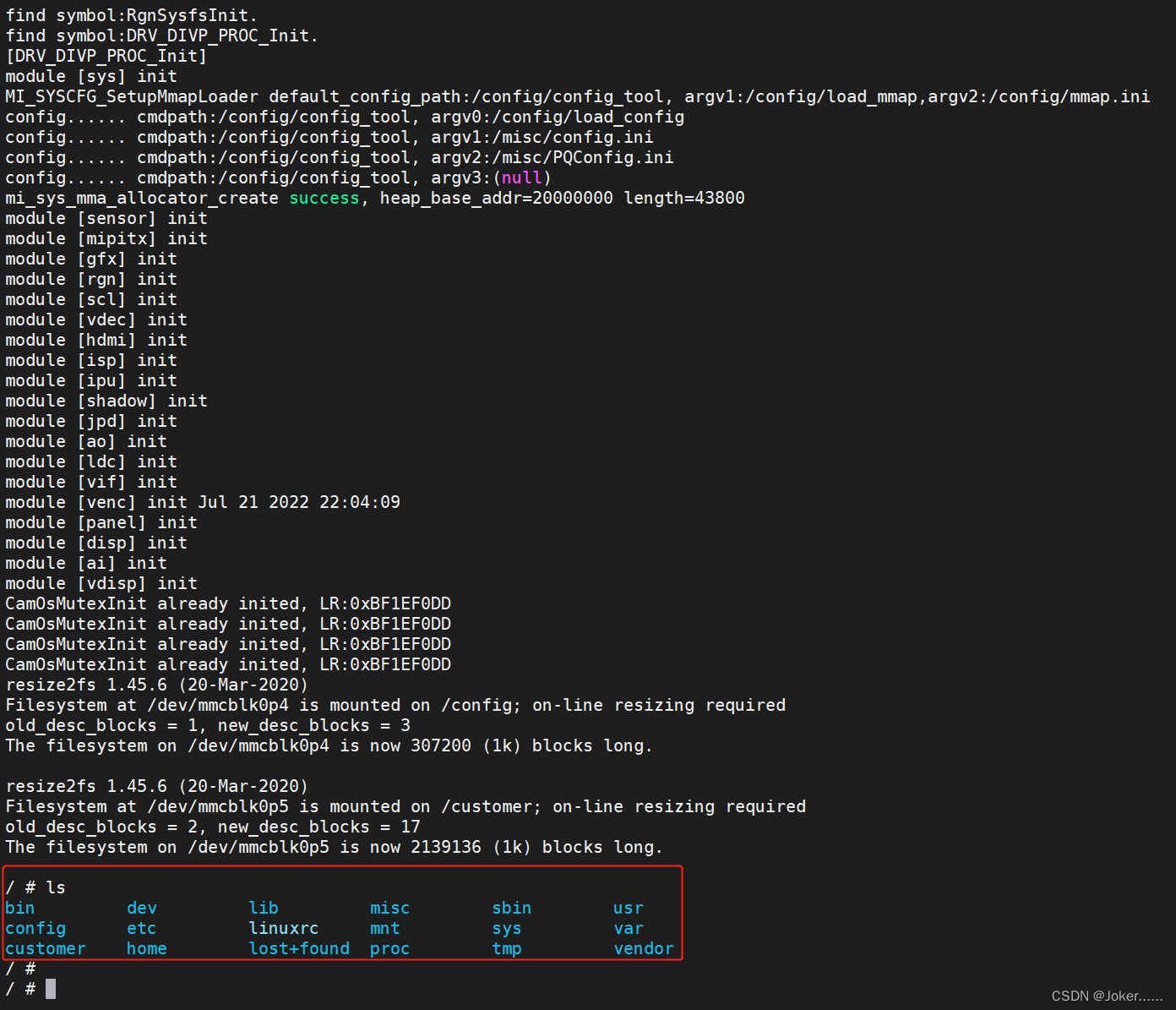The width and height of the screenshot is (1176, 1010).
Task: Click the 'module [vif] init' line
Action: tap(91, 482)
